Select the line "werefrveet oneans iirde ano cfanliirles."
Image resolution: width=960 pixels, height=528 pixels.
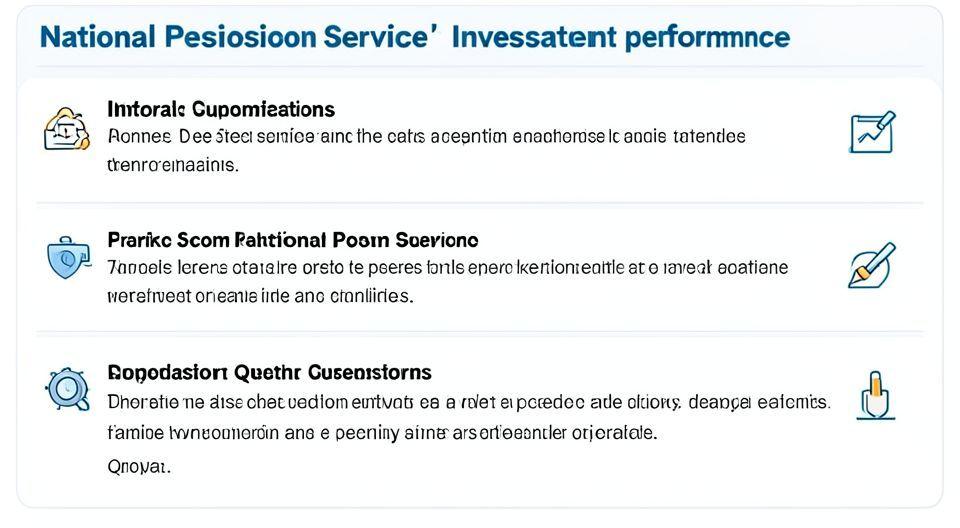pyautogui.click(x=259, y=296)
